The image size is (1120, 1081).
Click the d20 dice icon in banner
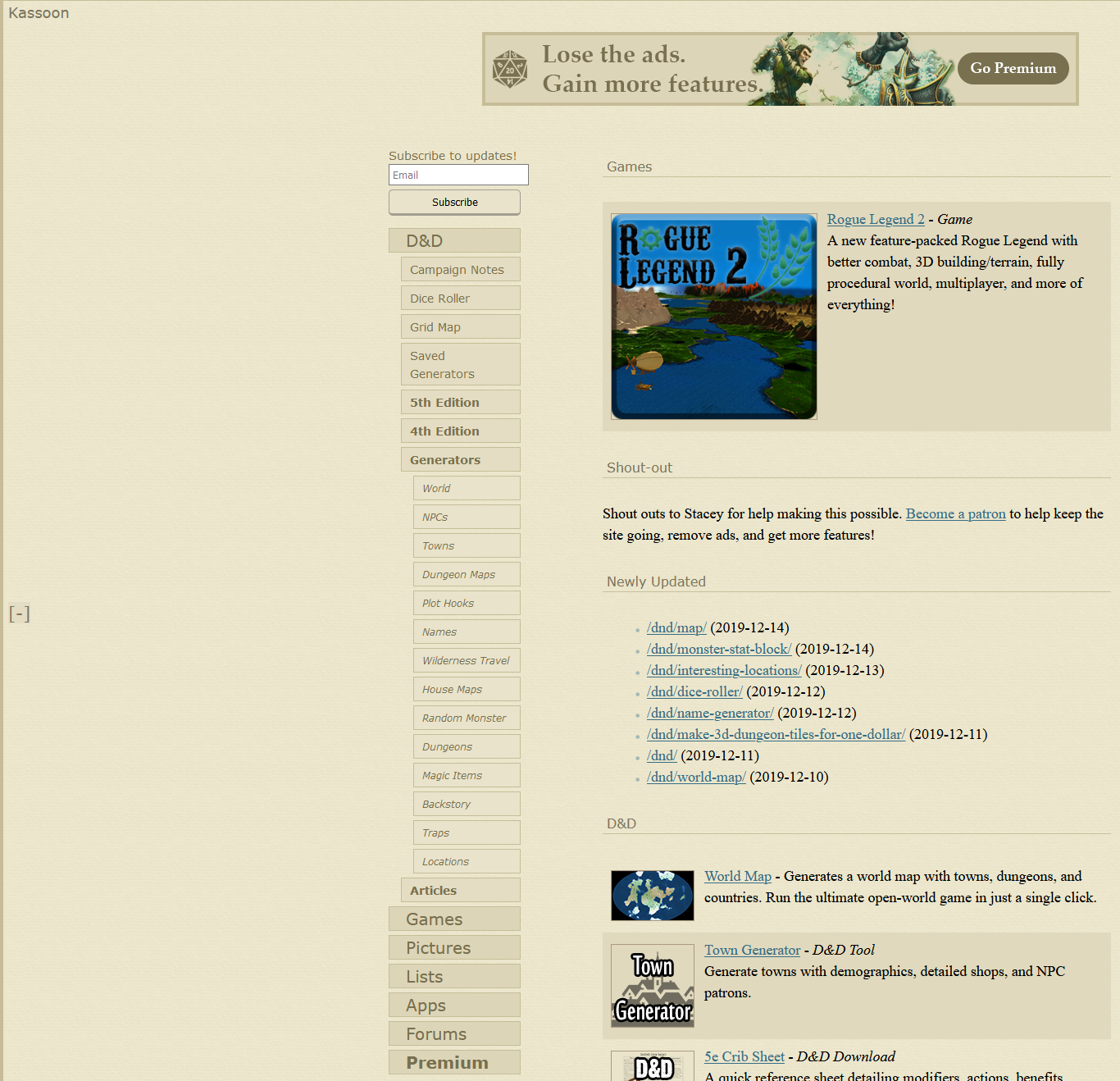[510, 70]
